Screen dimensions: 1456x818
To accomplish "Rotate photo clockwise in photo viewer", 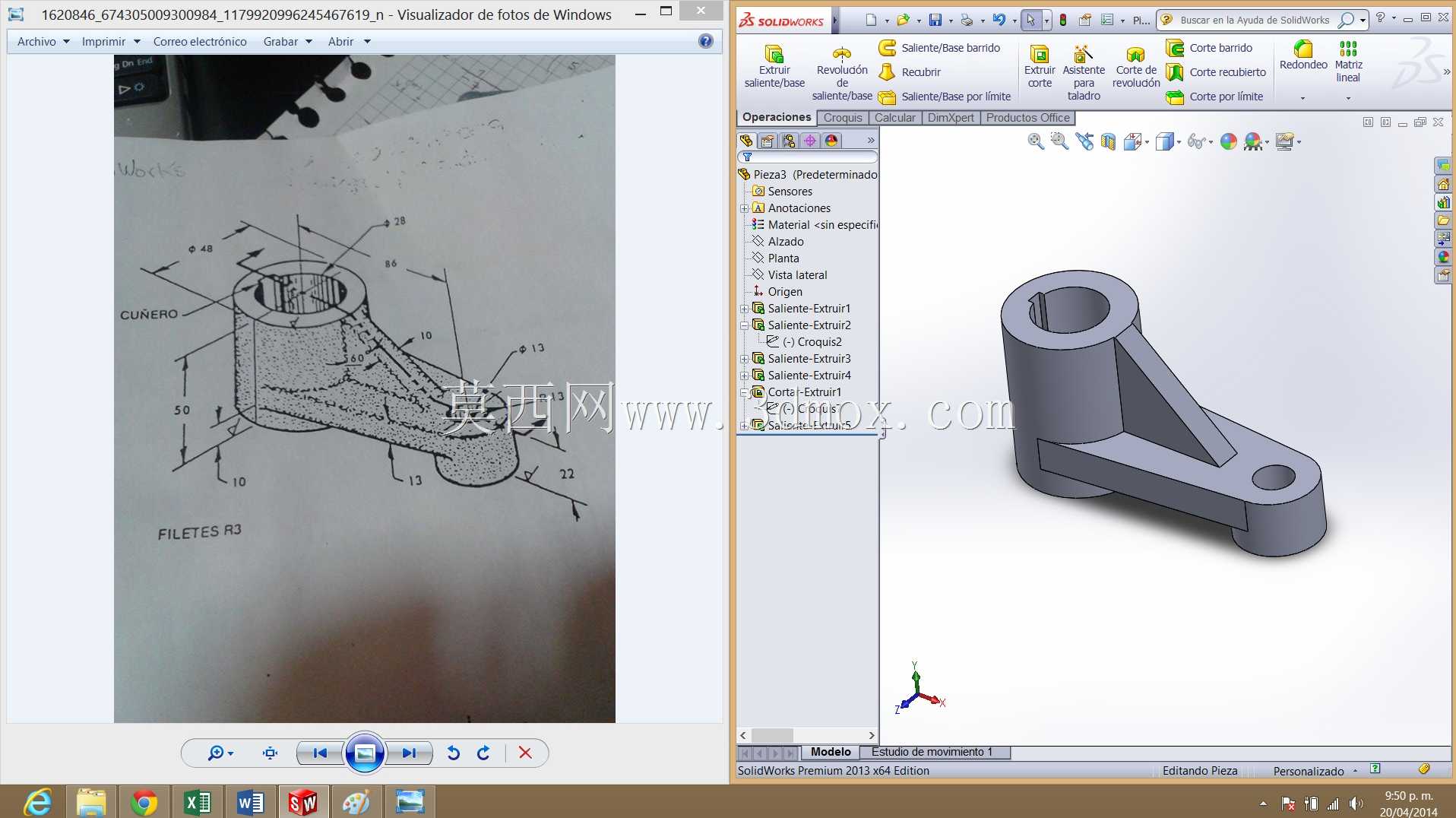I will [483, 753].
